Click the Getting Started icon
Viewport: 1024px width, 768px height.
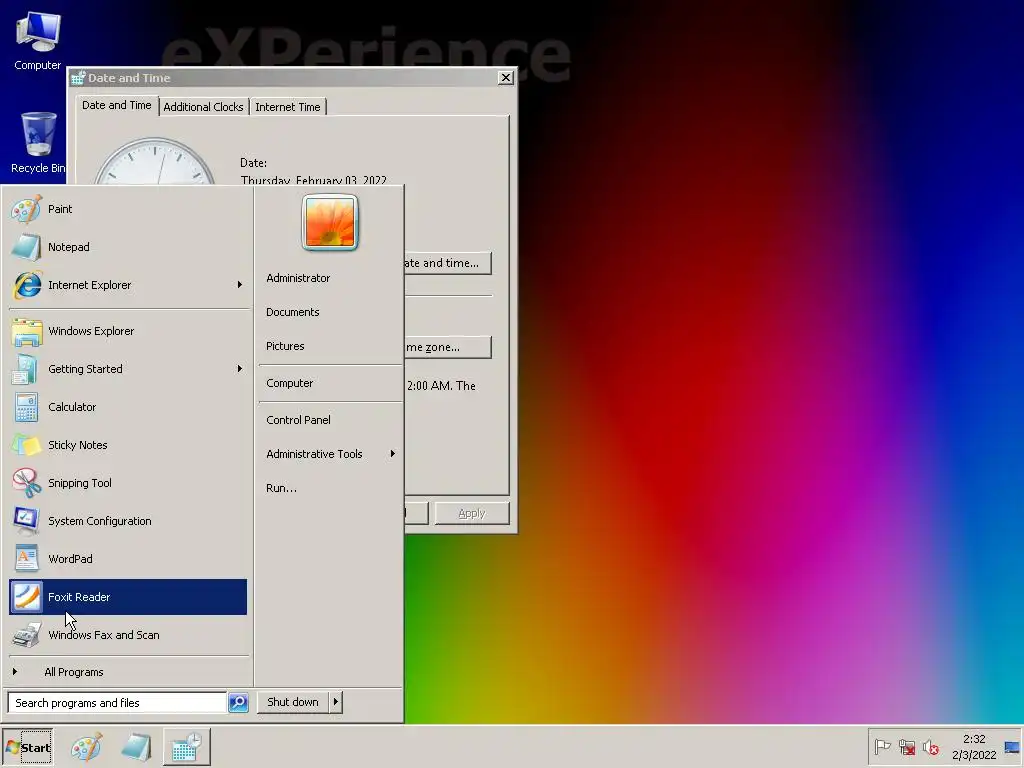pos(26,369)
